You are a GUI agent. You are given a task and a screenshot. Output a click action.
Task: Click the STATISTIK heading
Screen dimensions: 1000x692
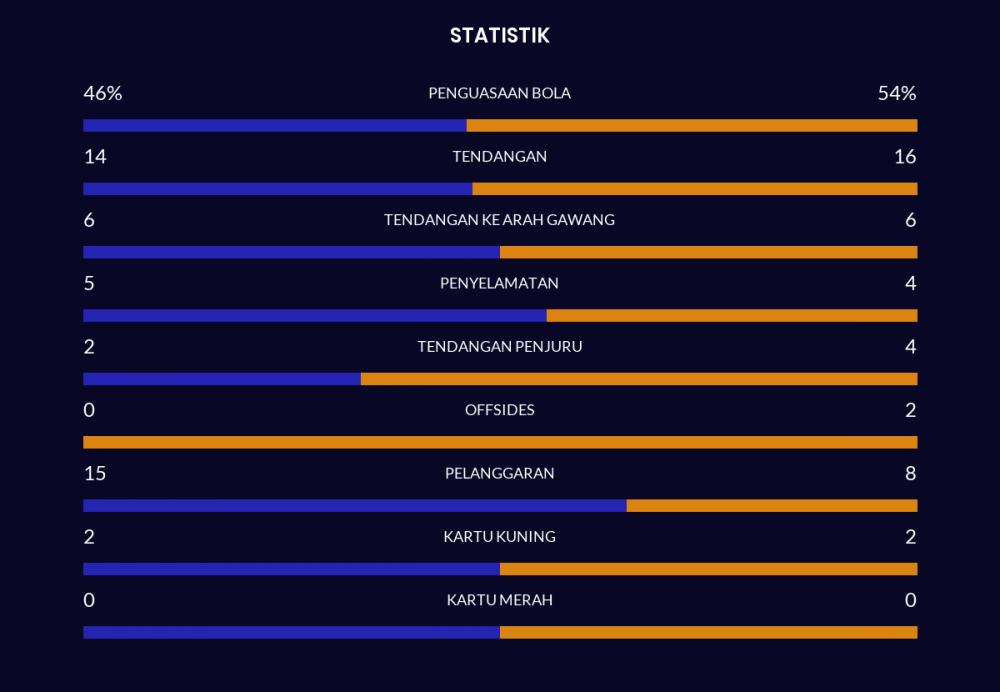(x=499, y=35)
